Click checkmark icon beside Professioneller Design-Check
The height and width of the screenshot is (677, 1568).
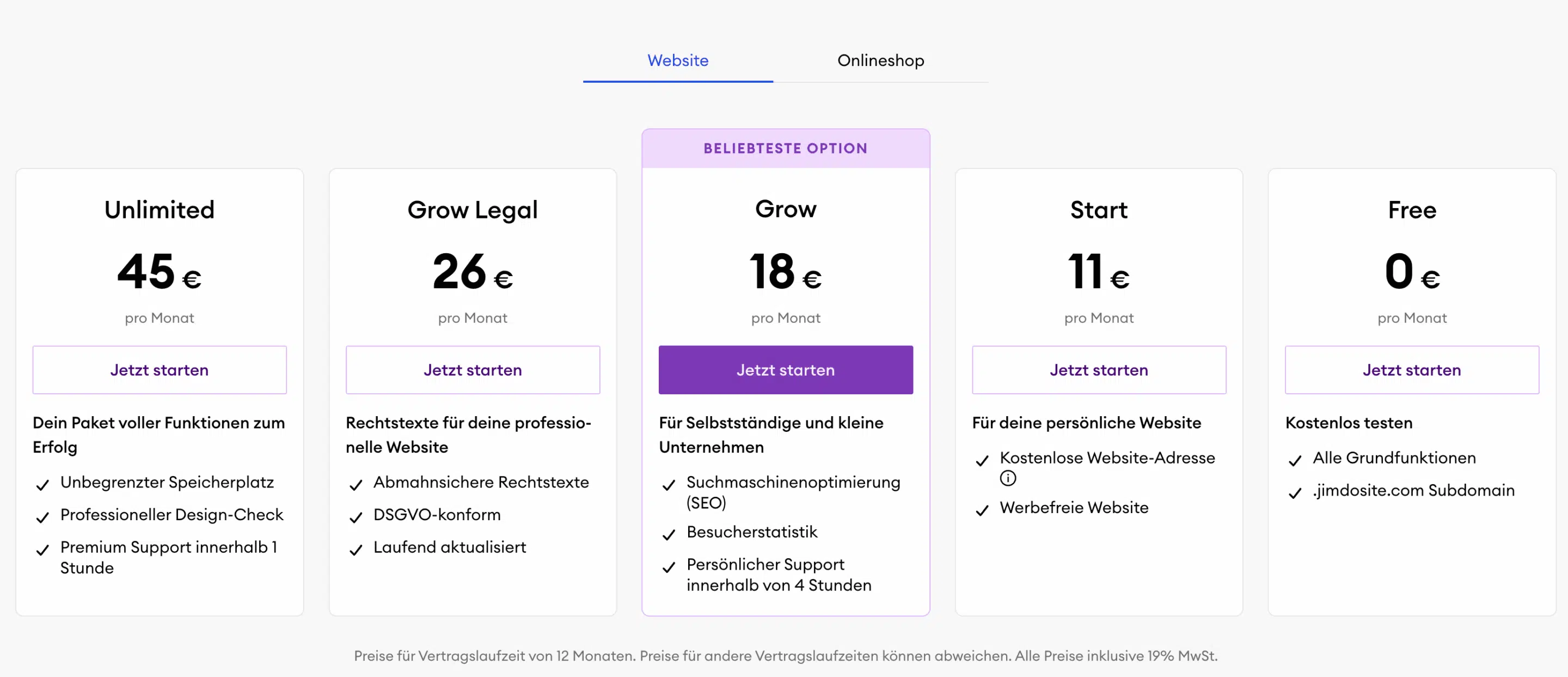point(42,517)
